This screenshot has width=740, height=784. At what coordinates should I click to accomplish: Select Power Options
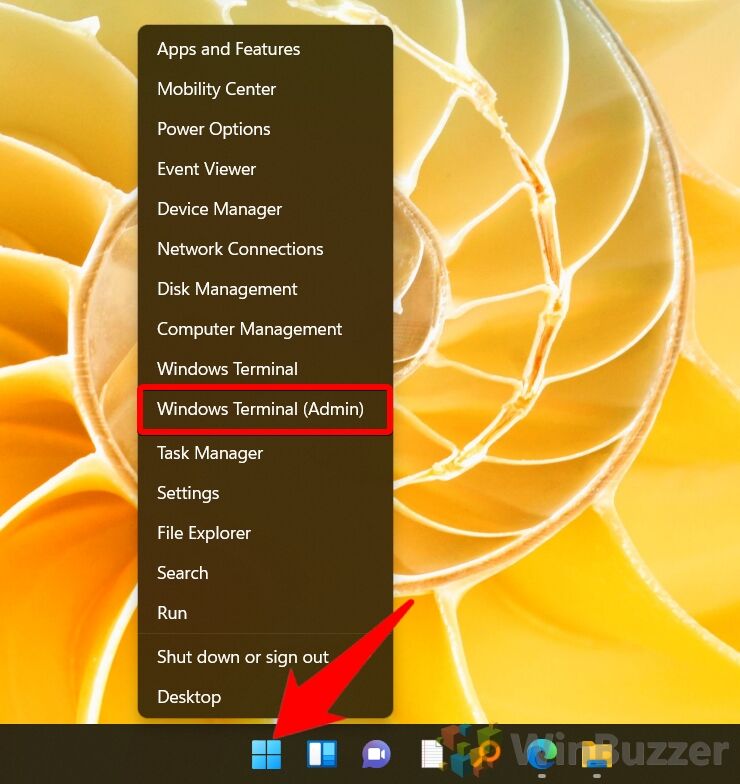265,129
